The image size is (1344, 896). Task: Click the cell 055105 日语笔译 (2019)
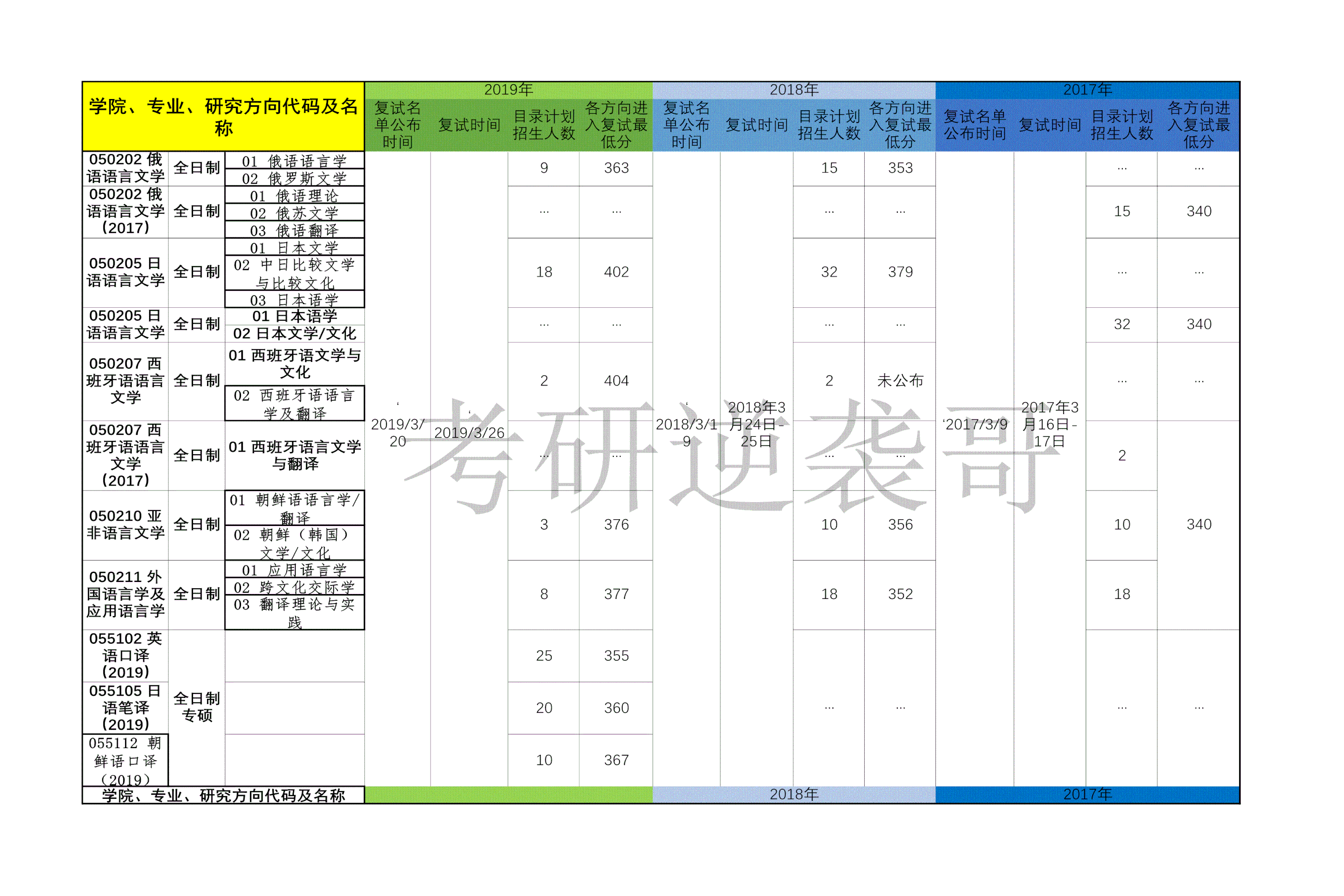[126, 708]
